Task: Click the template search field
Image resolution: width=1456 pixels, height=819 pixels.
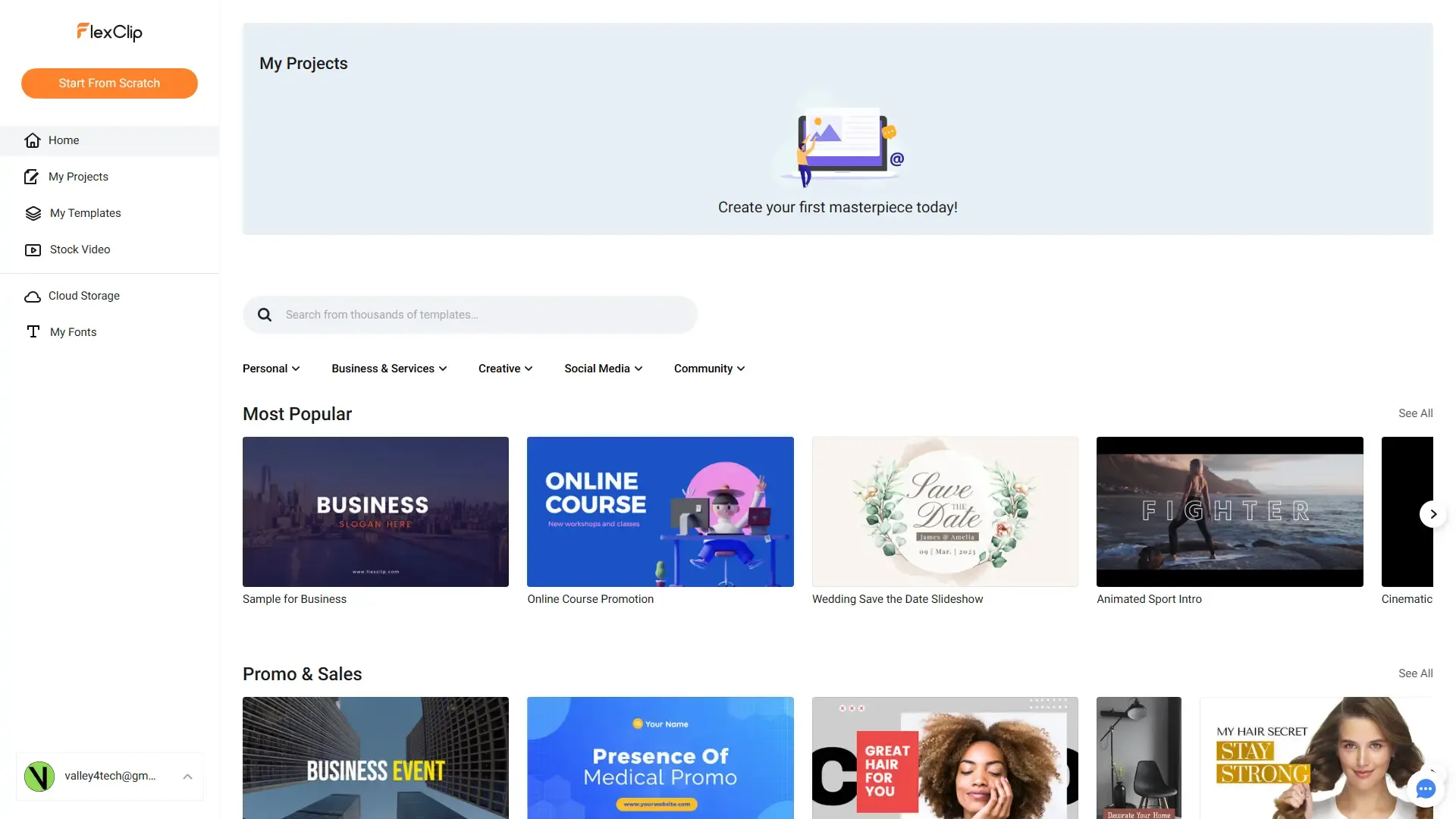Action: pos(485,315)
